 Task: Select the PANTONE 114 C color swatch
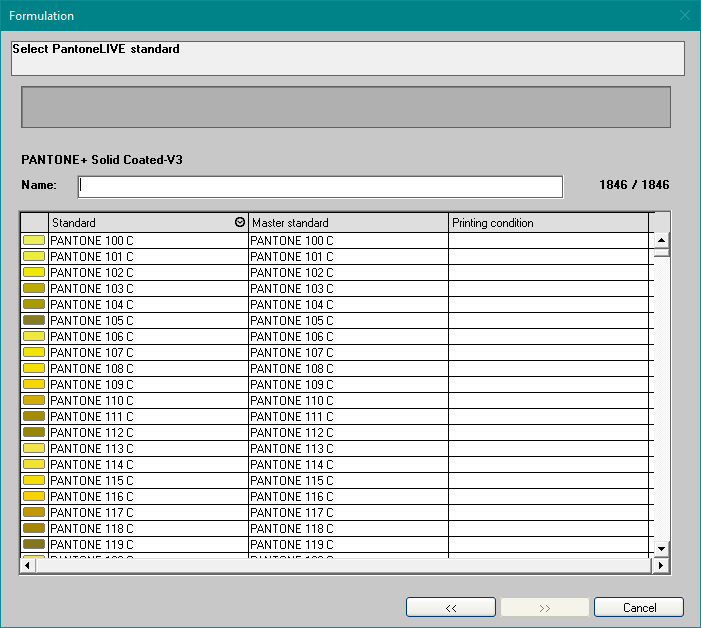tap(34, 464)
